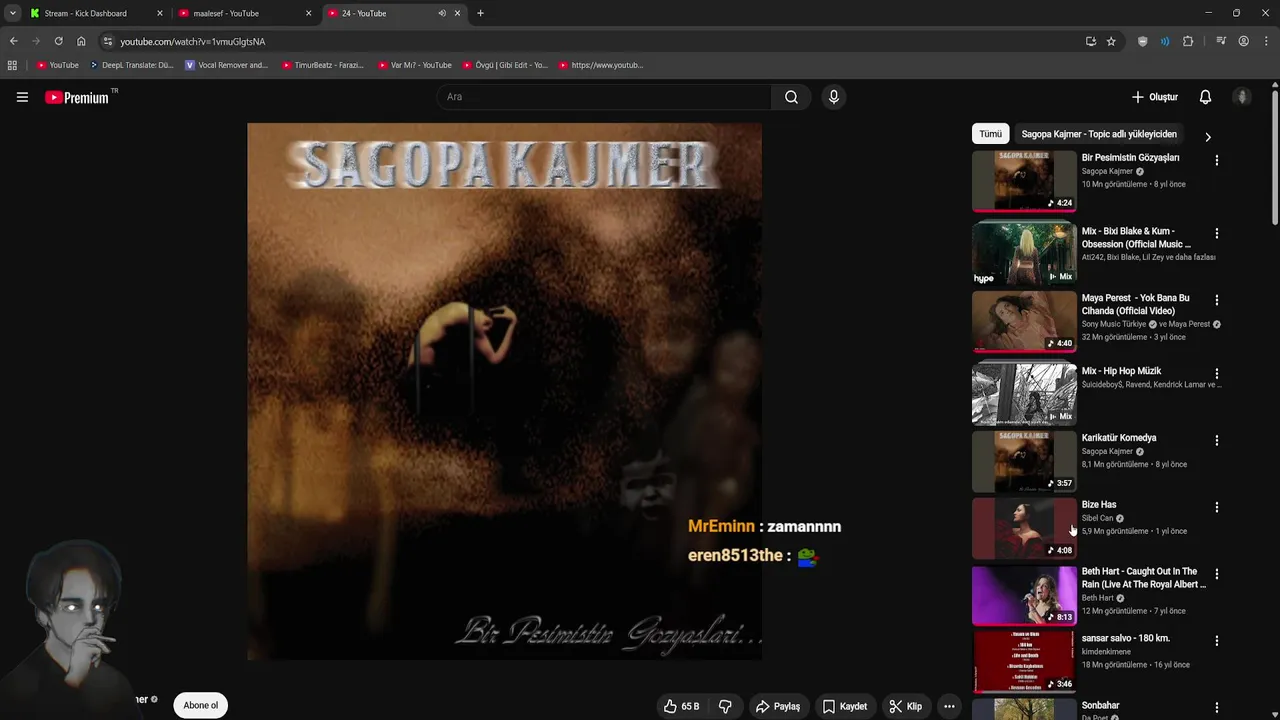Install app icon in address bar
The width and height of the screenshot is (1280, 720).
(1090, 41)
